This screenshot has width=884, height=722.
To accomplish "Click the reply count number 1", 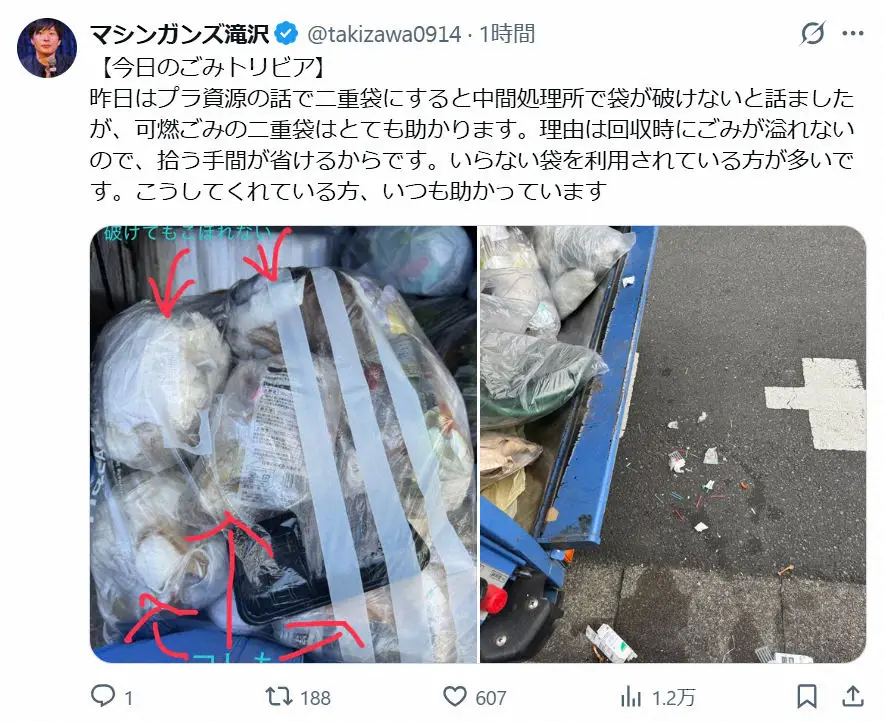I will point(129,698).
